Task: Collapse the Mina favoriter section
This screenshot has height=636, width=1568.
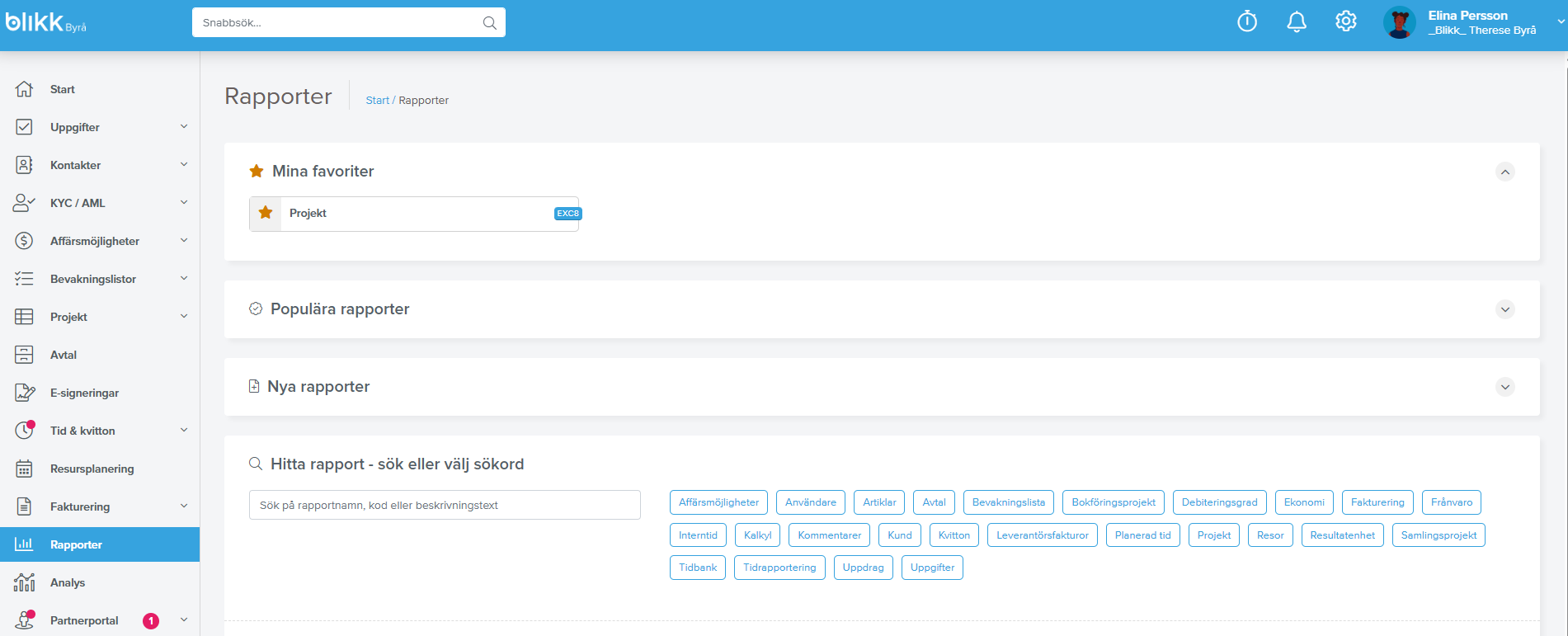Action: pos(1504,172)
